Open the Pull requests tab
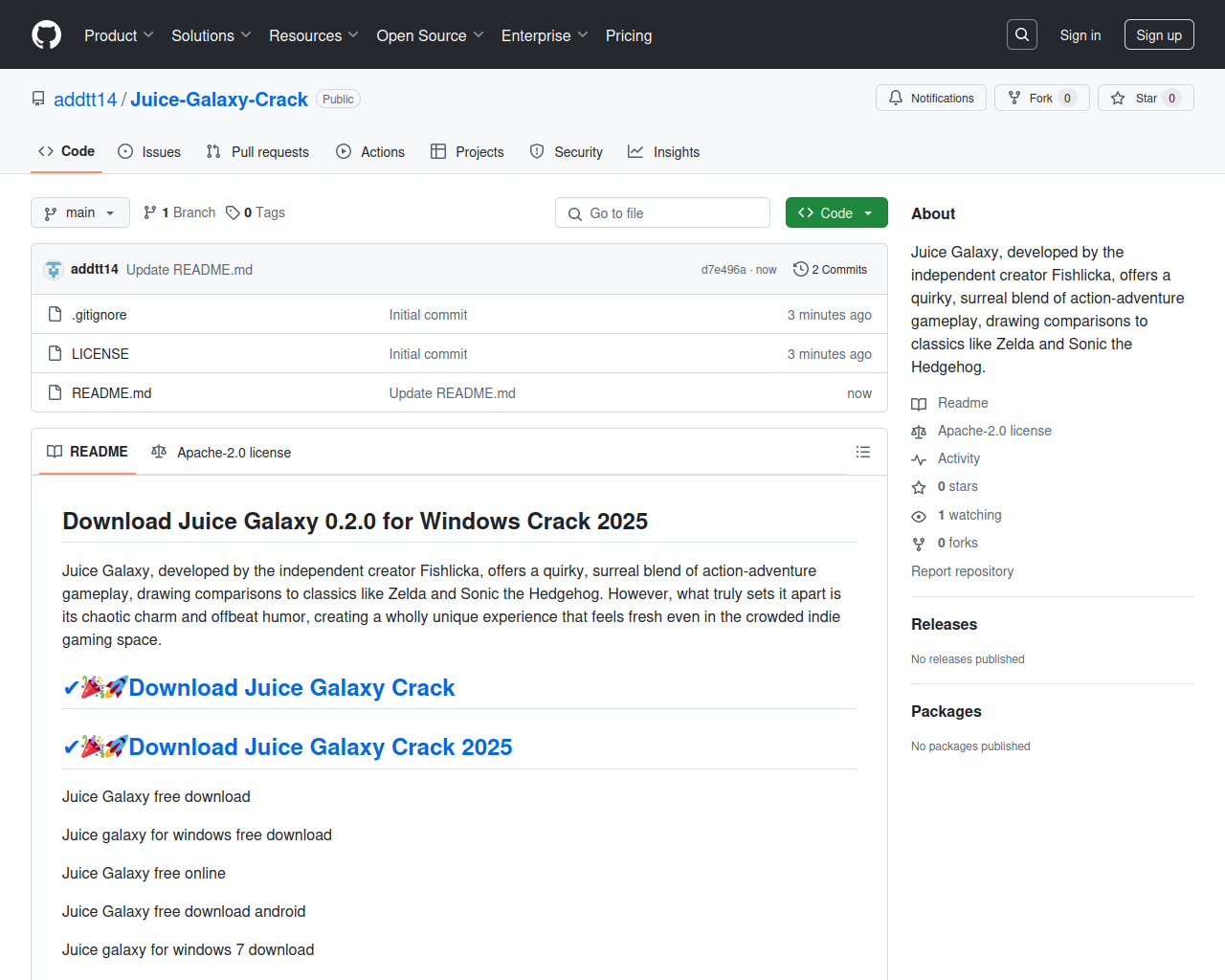The height and width of the screenshot is (980, 1225). click(x=257, y=152)
